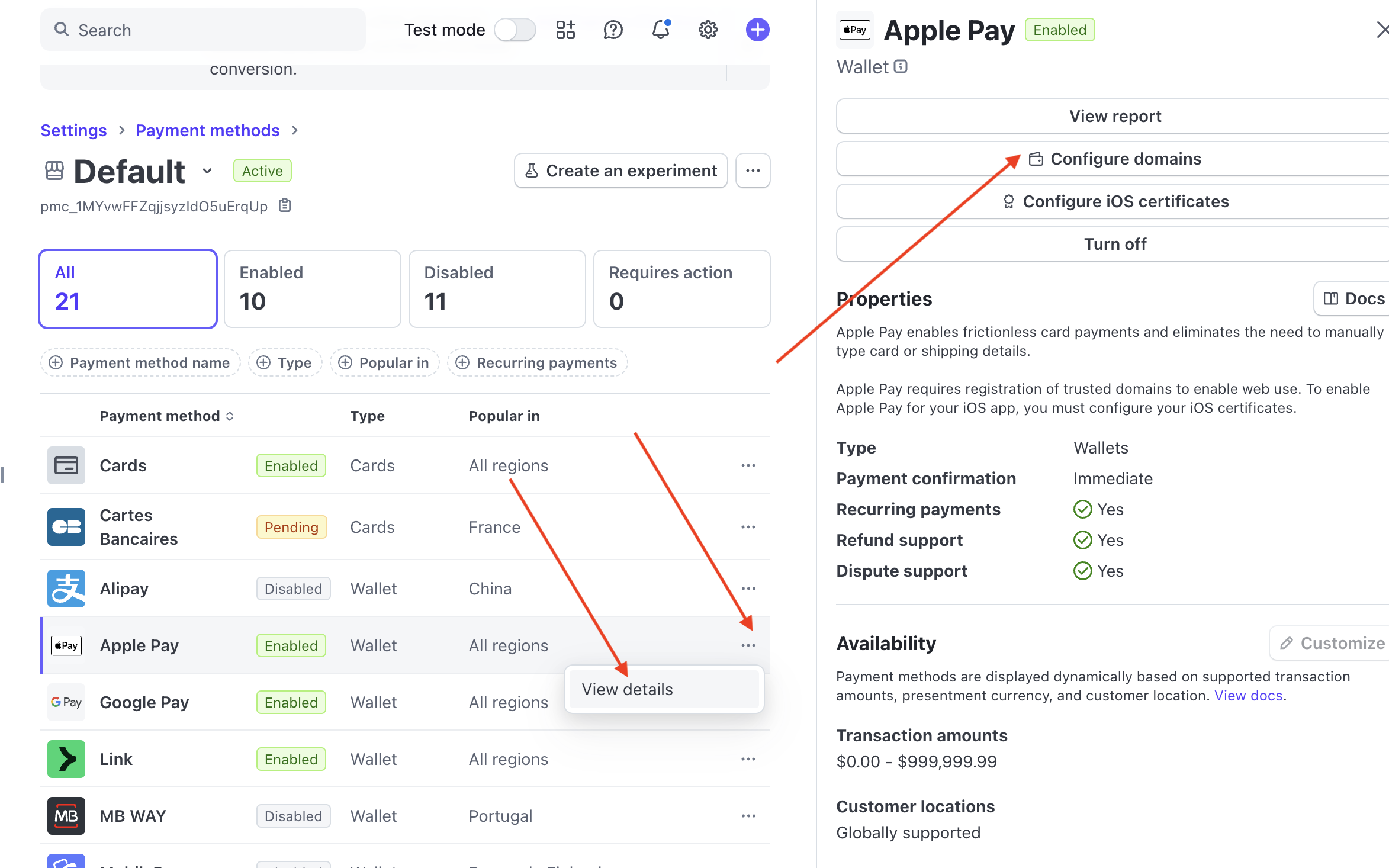Open the View docs link
1389x868 pixels.
pyautogui.click(x=1248, y=695)
